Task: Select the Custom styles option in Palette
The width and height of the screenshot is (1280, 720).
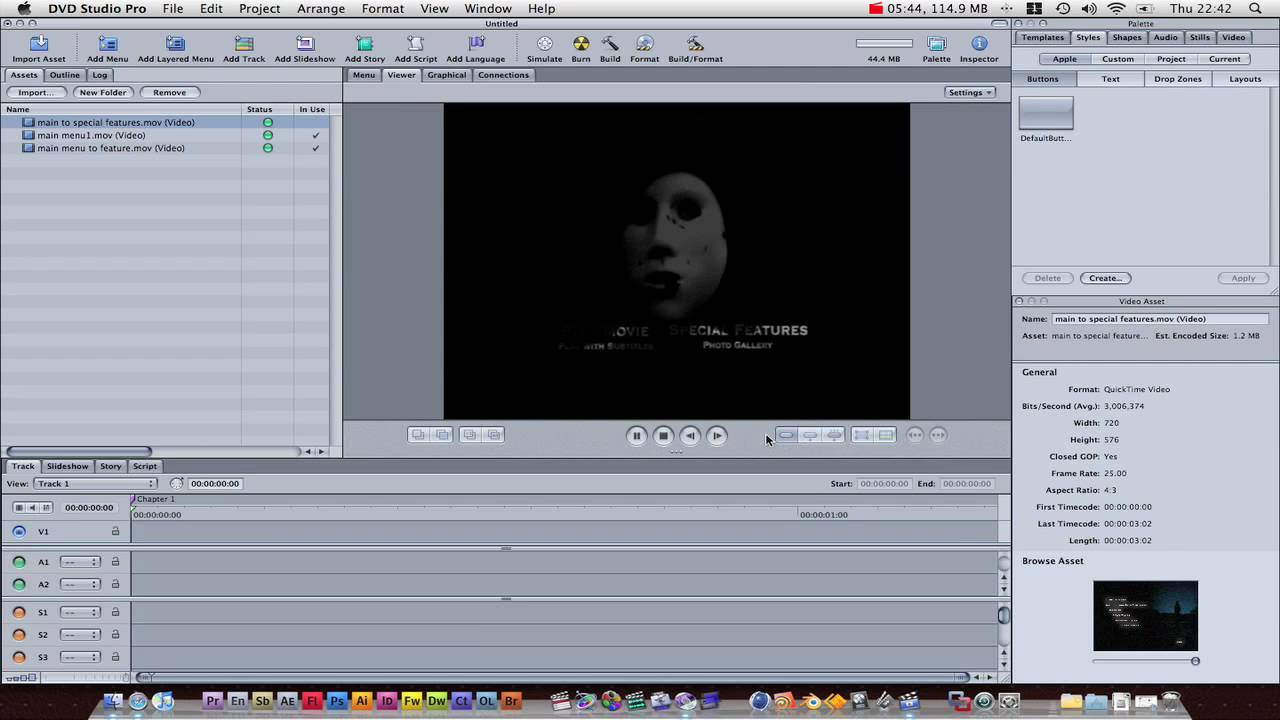Action: click(x=1118, y=59)
